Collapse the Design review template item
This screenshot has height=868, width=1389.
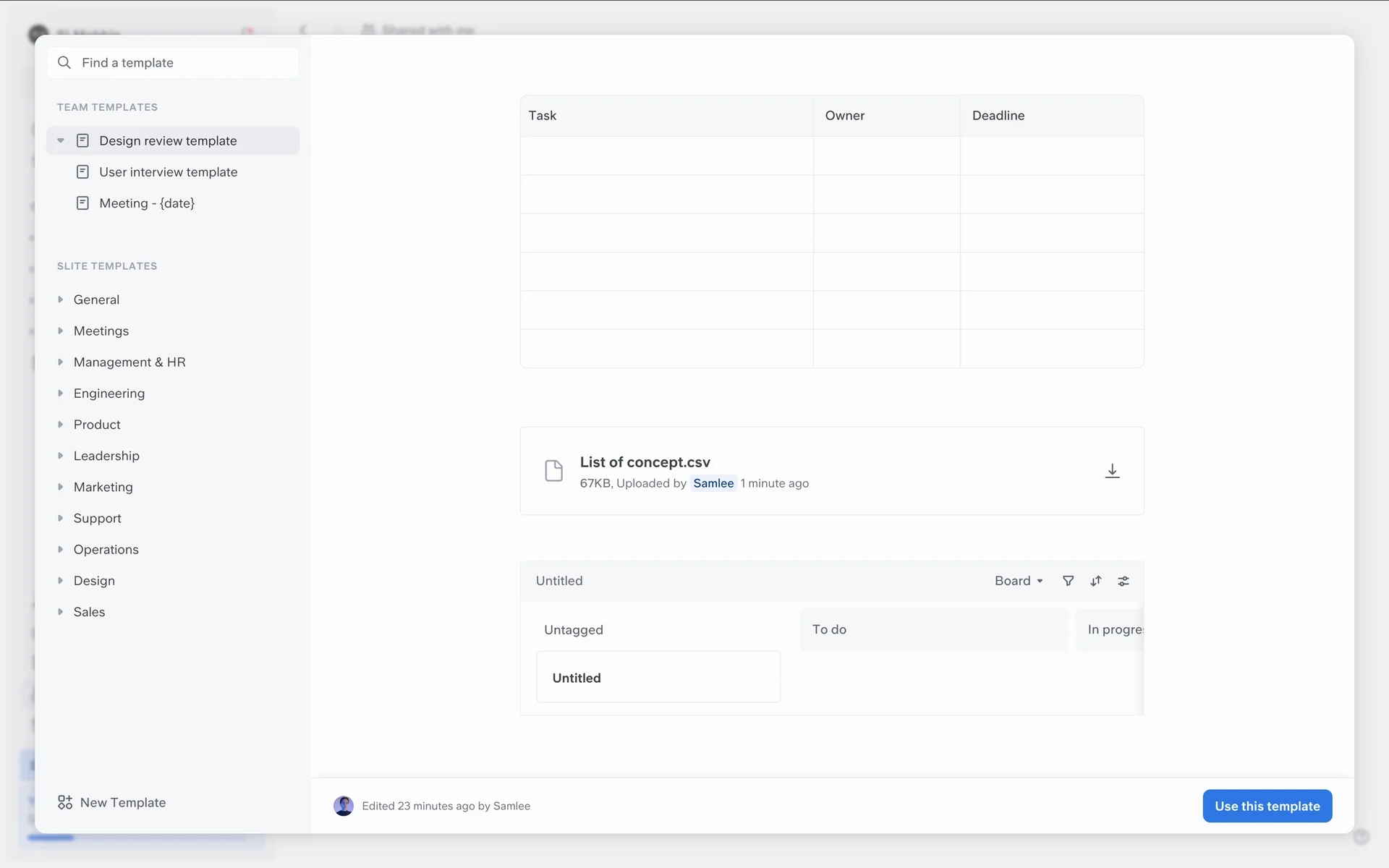pos(61,140)
